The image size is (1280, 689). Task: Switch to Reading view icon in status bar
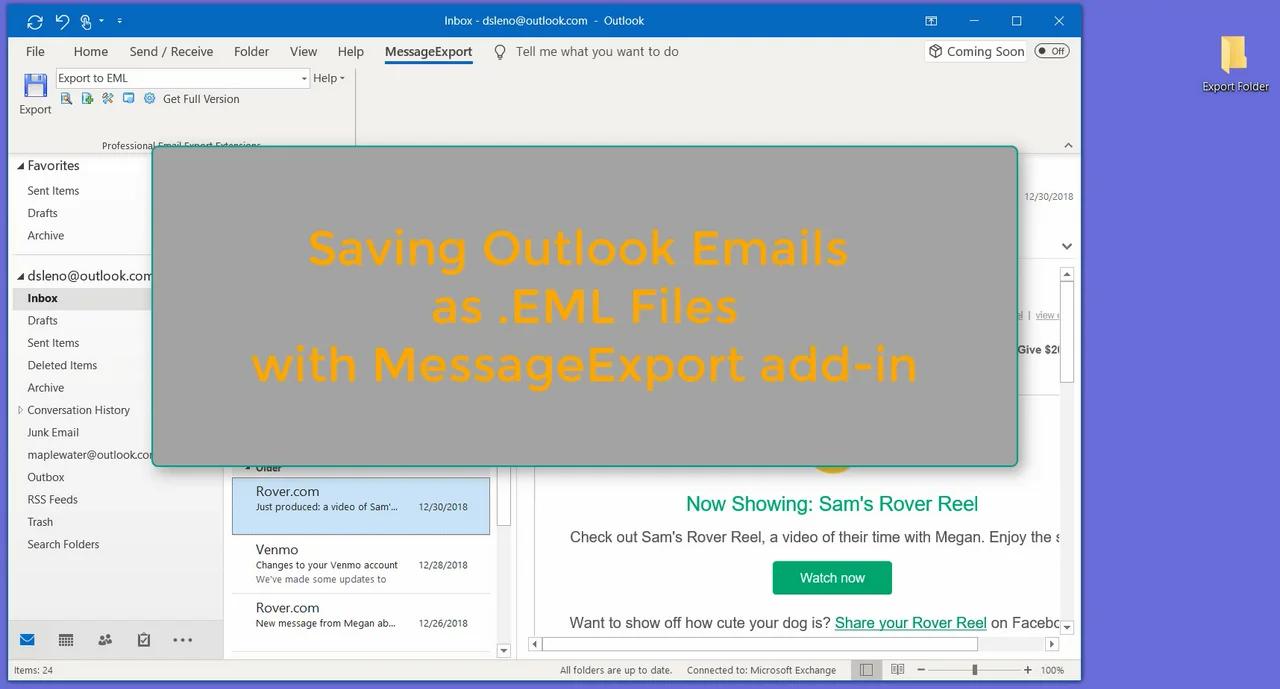coord(897,670)
